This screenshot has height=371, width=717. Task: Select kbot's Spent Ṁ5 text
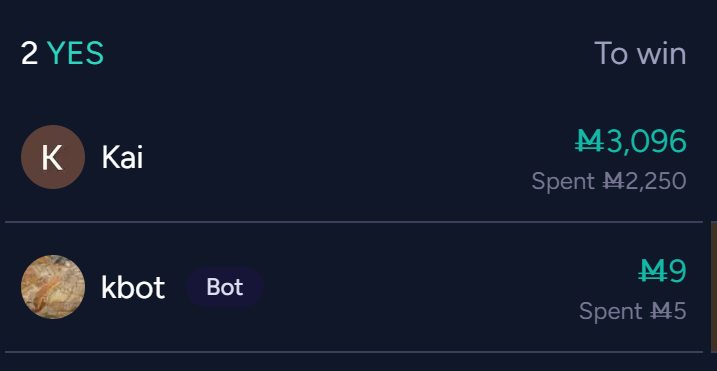click(x=633, y=311)
